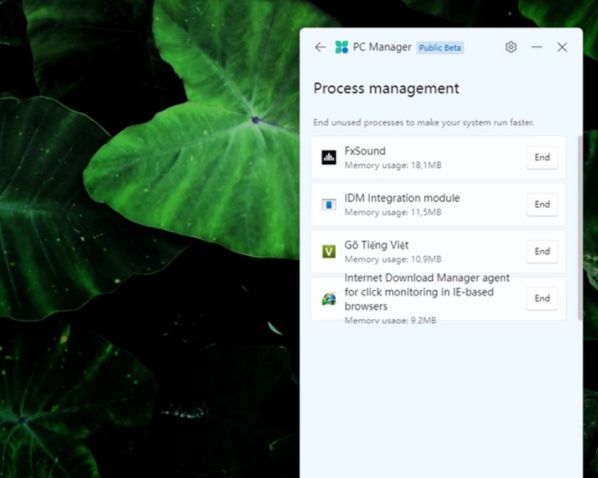Viewport: 598px width, 478px height.
Task: Click the PC Manager logo icon
Action: [341, 47]
